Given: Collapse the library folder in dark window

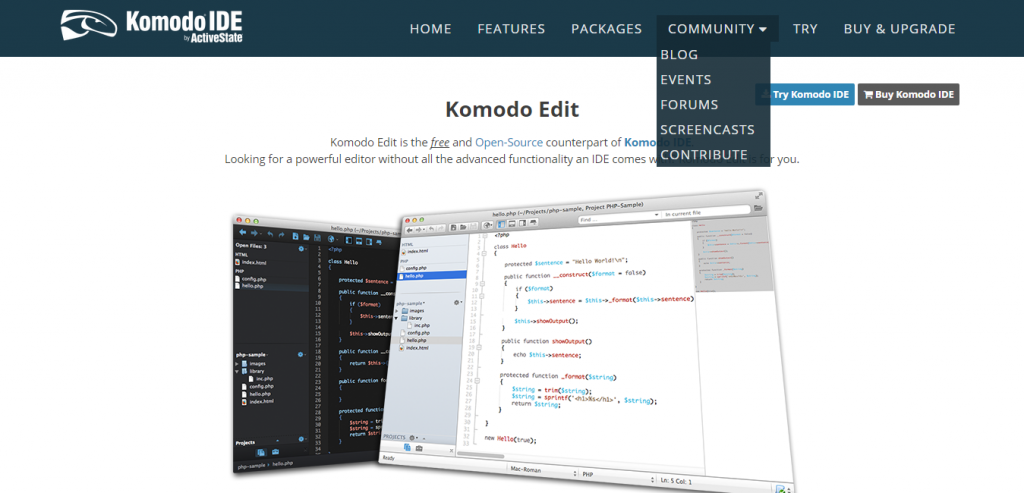Looking at the screenshot, I should 238,371.
